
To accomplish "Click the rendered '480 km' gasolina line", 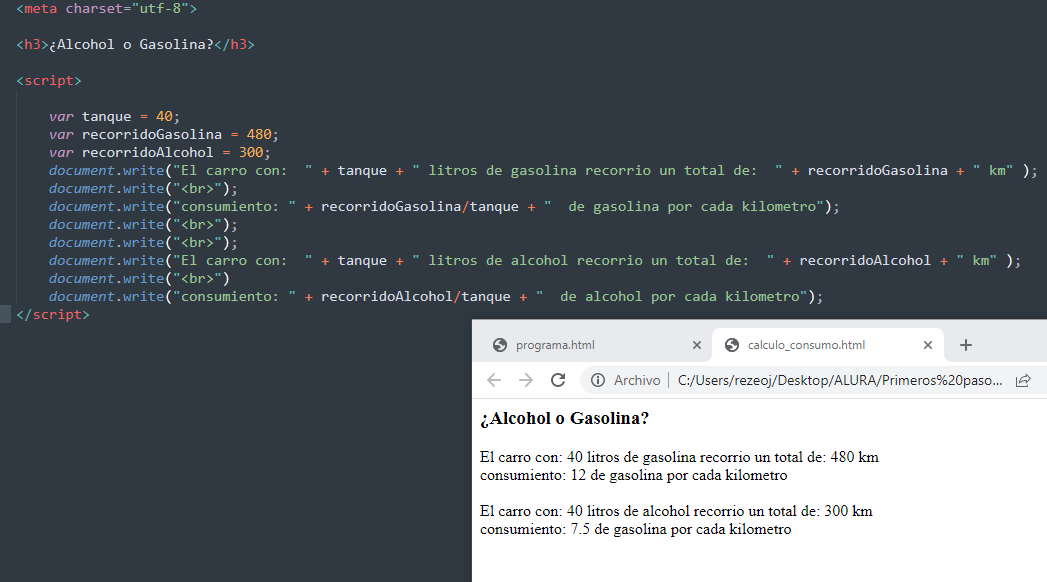I will tap(679, 457).
